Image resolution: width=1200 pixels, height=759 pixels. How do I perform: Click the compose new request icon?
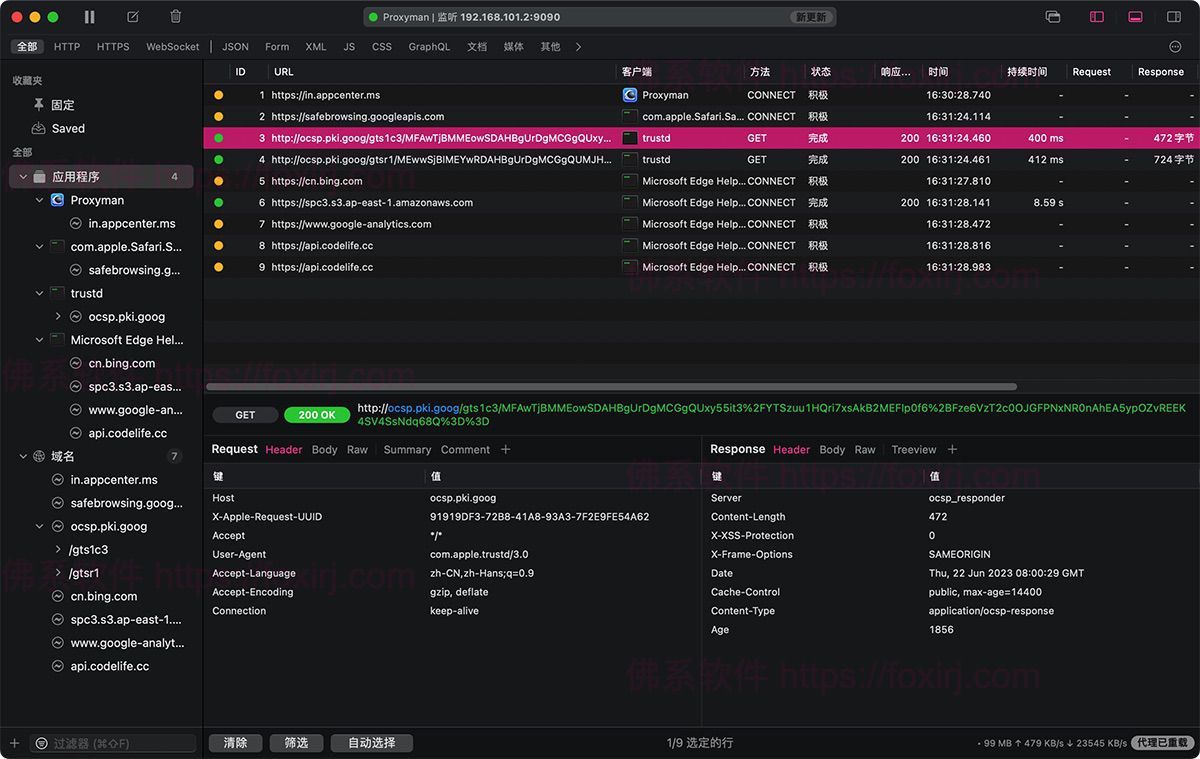coord(133,17)
